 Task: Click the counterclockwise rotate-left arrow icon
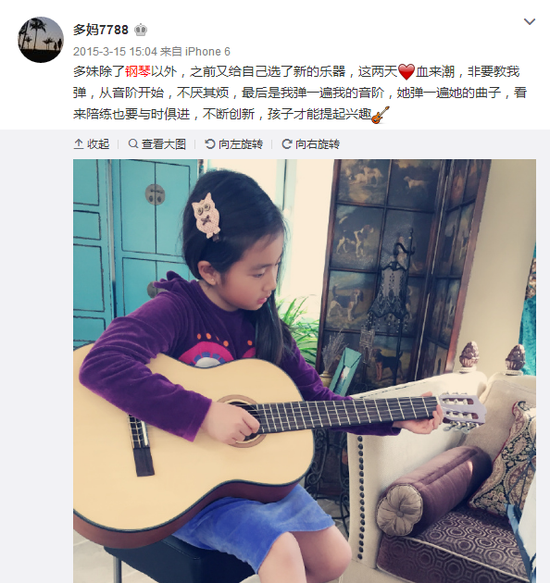click(210, 144)
